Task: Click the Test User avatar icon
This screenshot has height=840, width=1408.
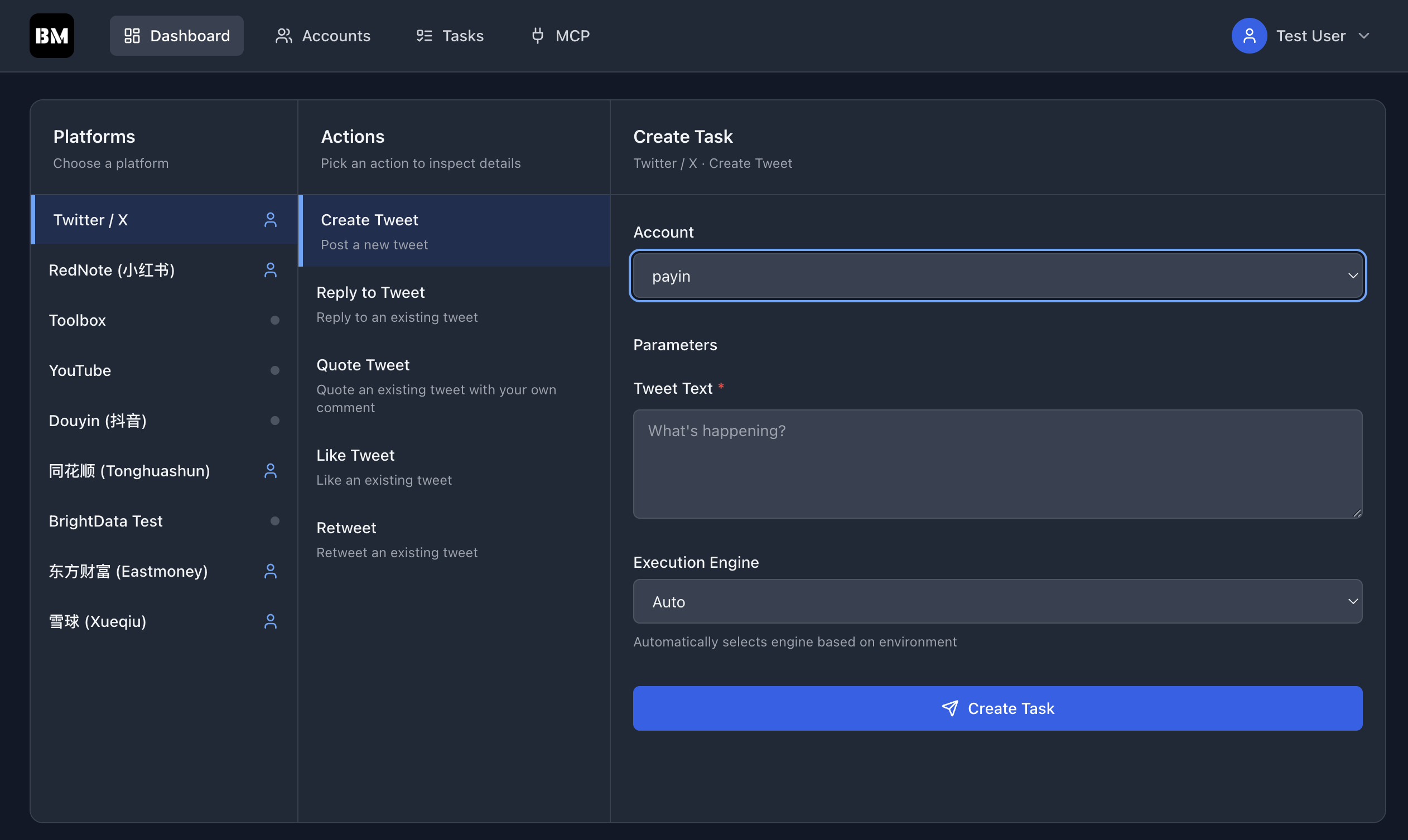Action: point(1248,36)
